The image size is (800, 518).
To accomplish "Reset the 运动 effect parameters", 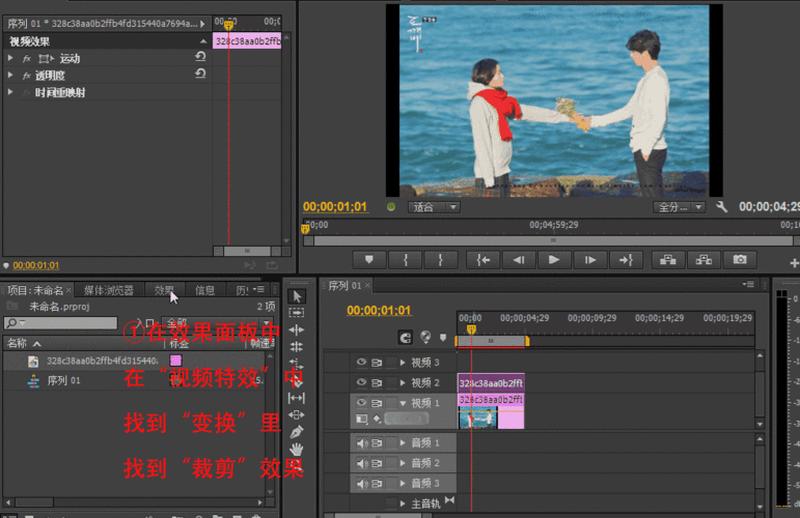I will click(201, 57).
